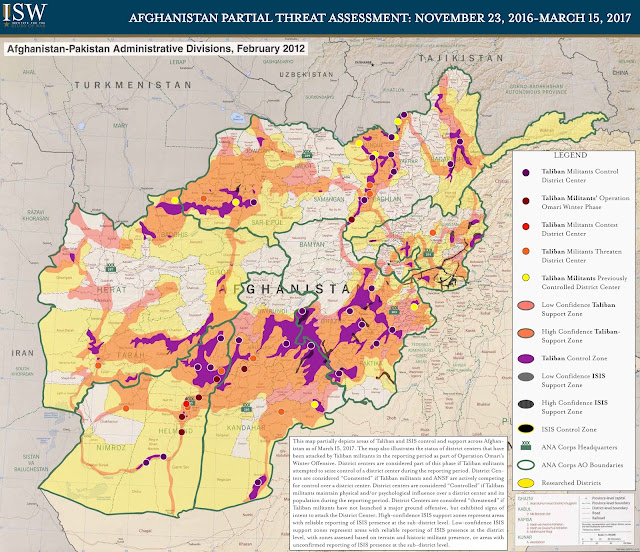Click the 'ANA Corps AO Boundaries' legend label
The height and width of the screenshot is (552, 640).
[582, 465]
